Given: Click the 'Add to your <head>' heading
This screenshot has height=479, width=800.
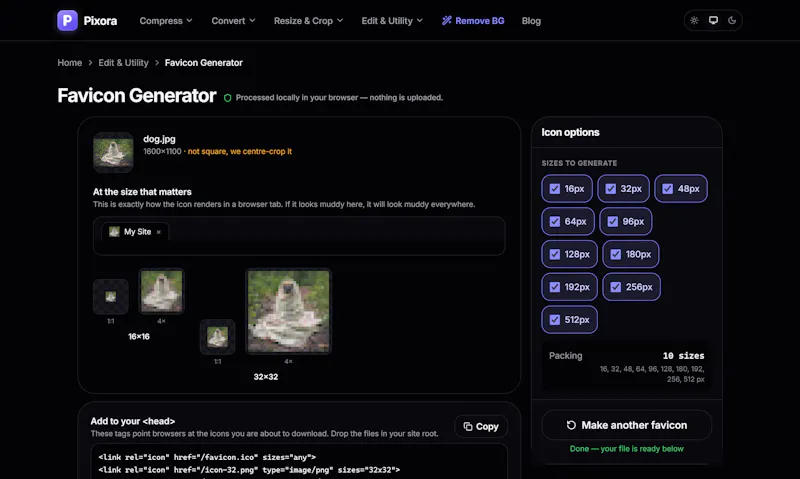Looking at the screenshot, I should point(133,421).
